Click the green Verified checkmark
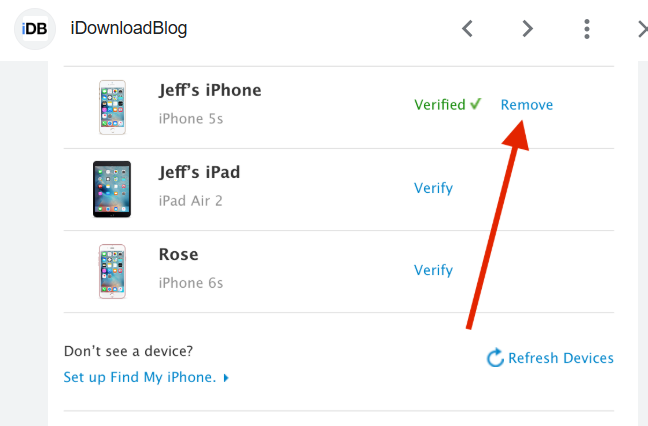Image resolution: width=648 pixels, height=426 pixels. [x=475, y=104]
